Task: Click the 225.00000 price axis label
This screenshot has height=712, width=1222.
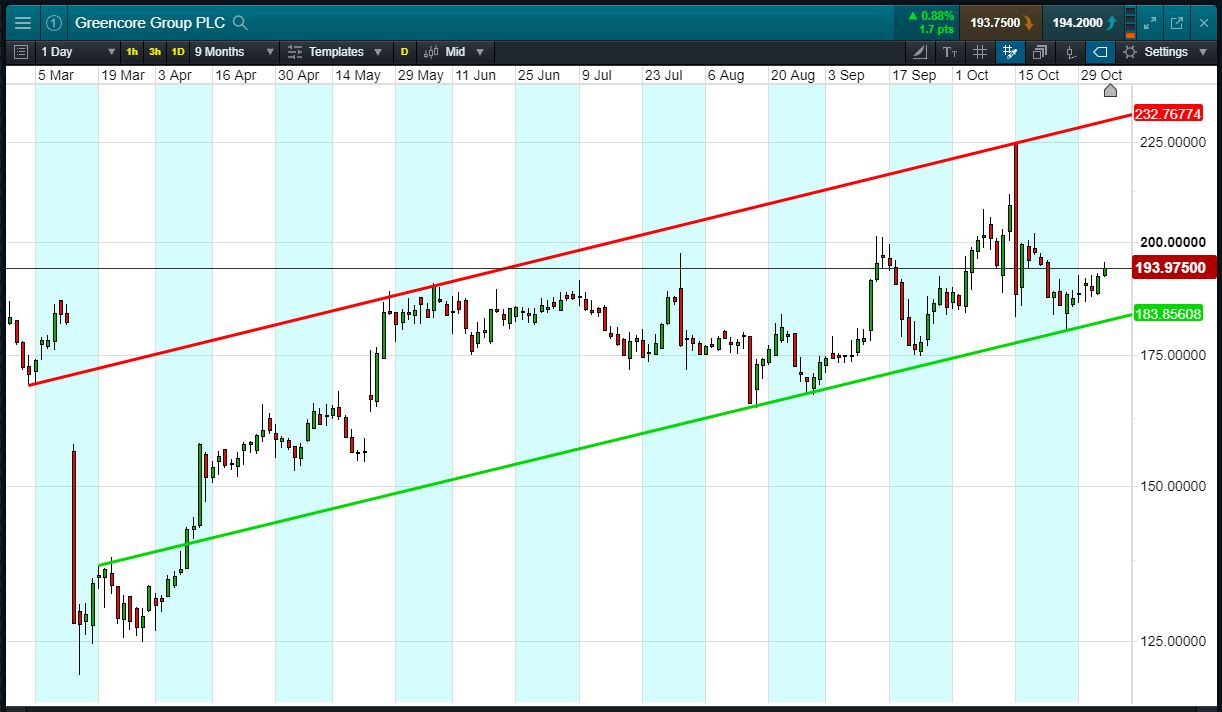Action: pyautogui.click(x=1172, y=142)
